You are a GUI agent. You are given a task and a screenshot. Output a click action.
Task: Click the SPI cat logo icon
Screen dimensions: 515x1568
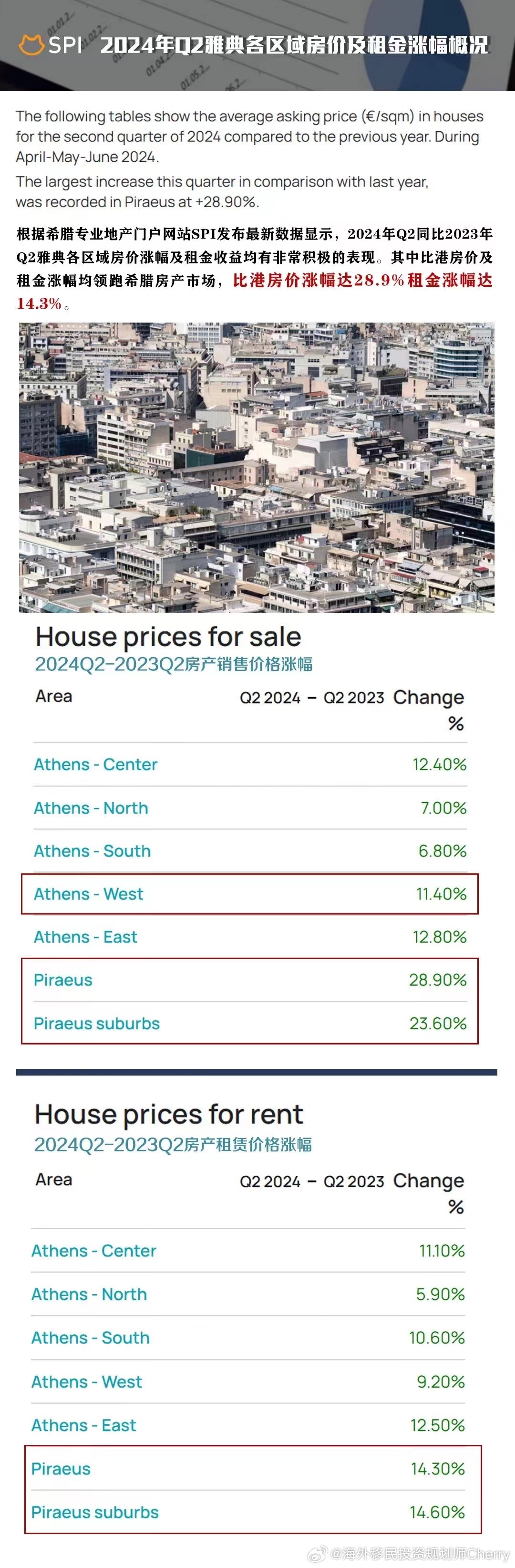tap(31, 45)
